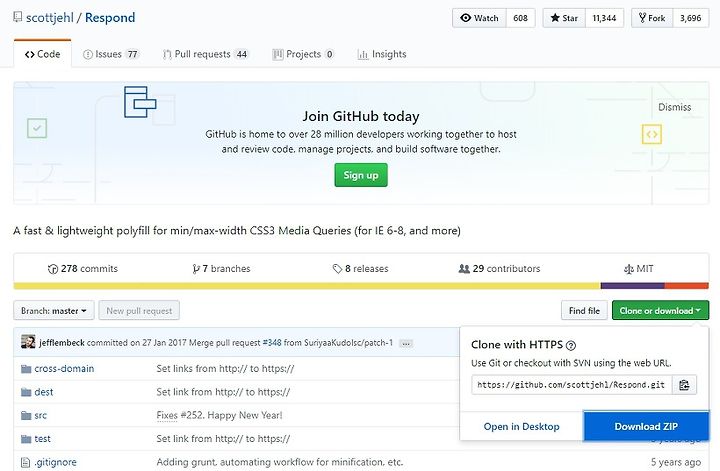
Task: Open commit 'Adding grunt, automating workflow' message
Action: click(x=280, y=462)
